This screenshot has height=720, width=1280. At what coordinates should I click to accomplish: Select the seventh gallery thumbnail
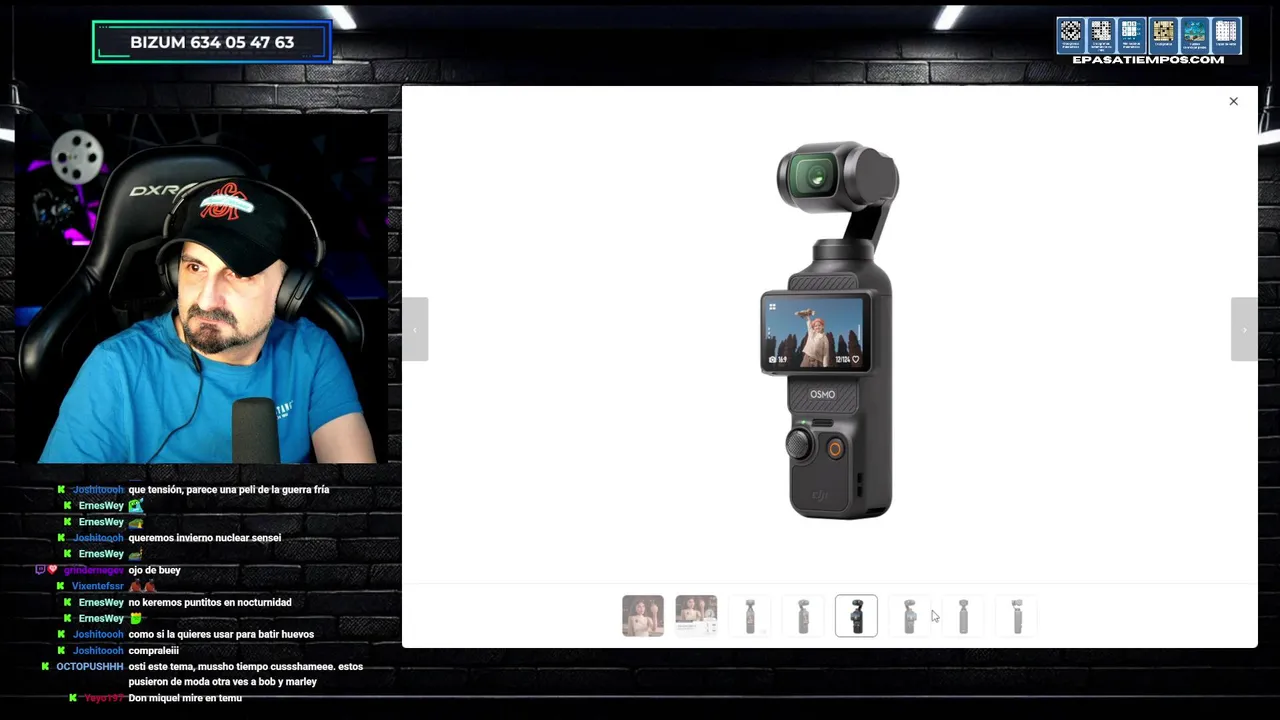963,616
